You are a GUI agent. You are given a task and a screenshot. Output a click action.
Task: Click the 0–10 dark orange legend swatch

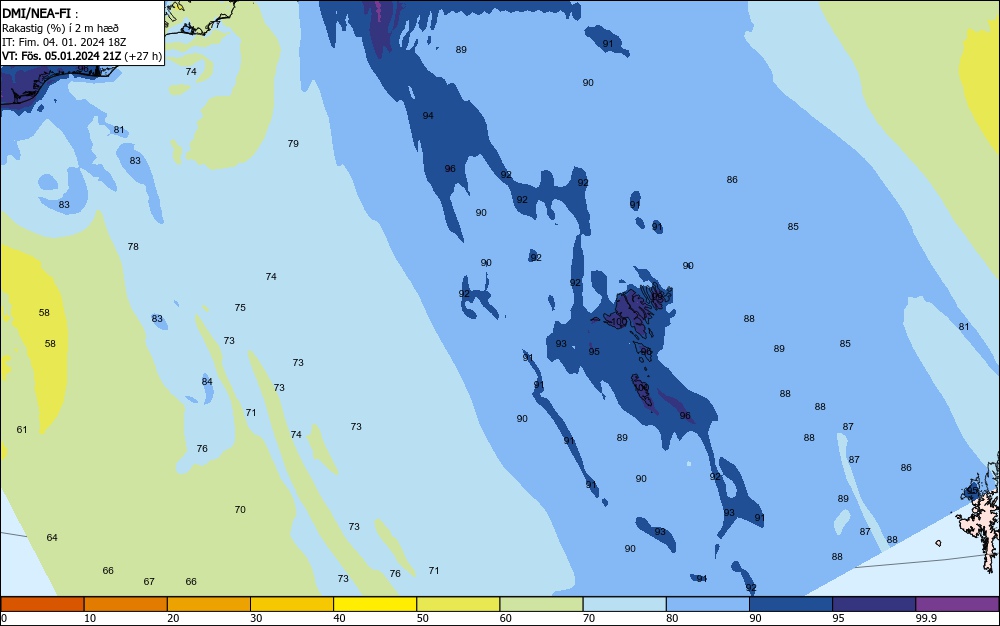pyautogui.click(x=42, y=604)
